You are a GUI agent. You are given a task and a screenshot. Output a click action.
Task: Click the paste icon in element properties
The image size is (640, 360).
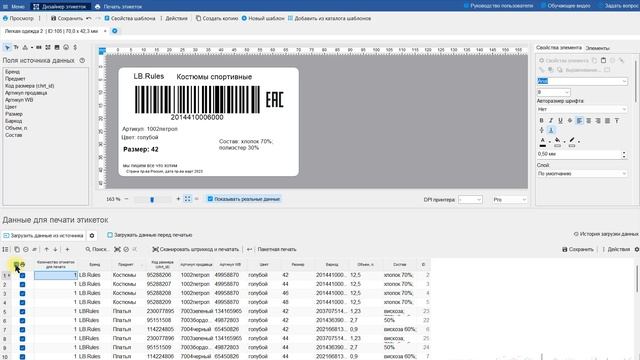coord(603,60)
